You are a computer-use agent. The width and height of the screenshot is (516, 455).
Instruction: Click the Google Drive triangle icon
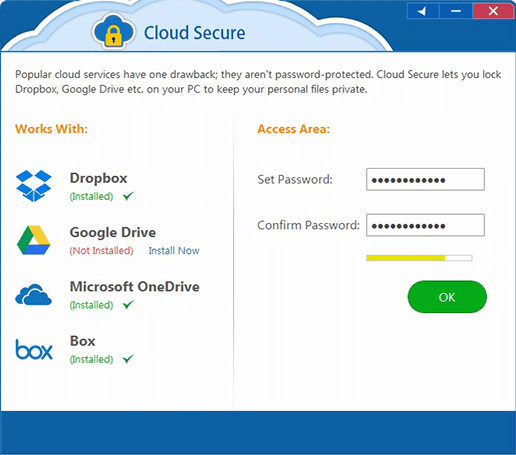[34, 240]
